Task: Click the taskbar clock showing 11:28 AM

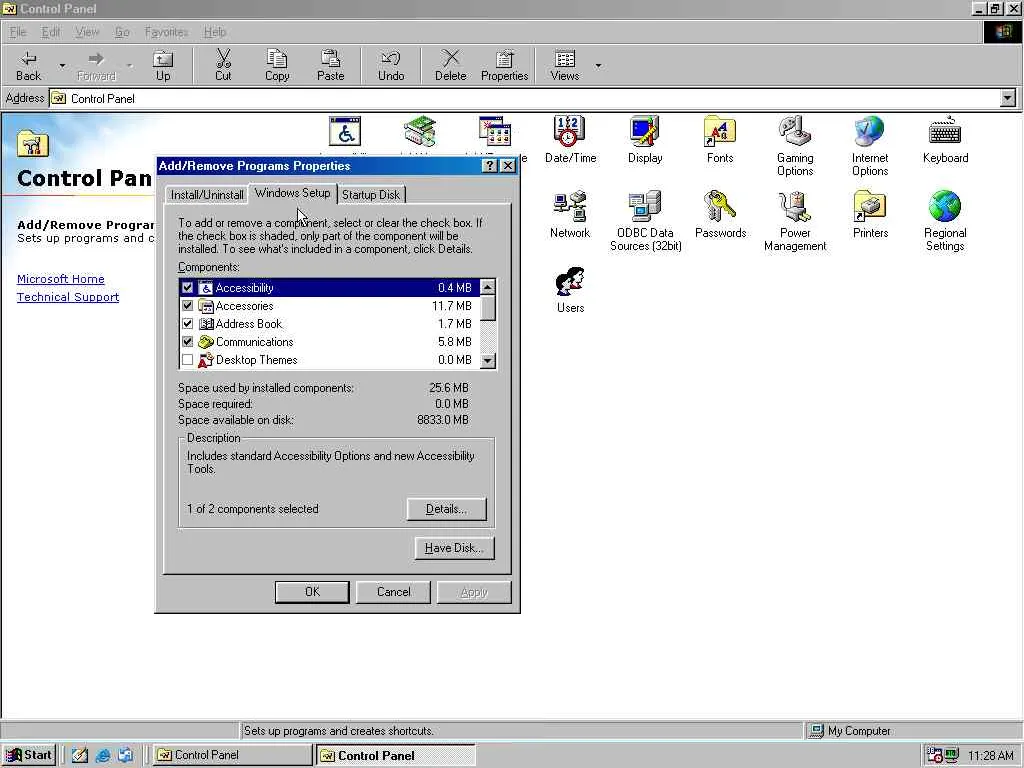Action: point(990,756)
